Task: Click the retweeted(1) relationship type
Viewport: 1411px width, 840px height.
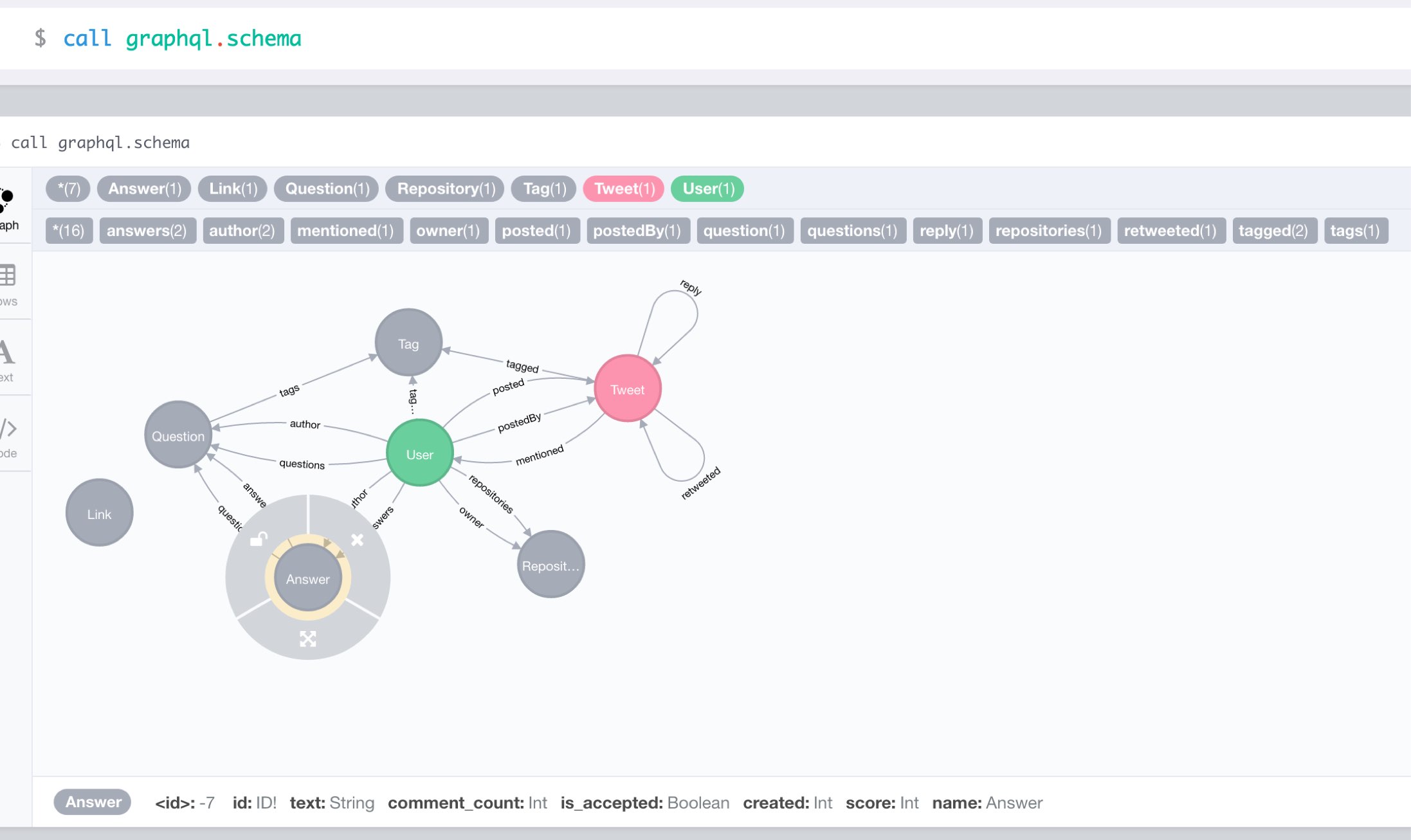Action: (1170, 230)
